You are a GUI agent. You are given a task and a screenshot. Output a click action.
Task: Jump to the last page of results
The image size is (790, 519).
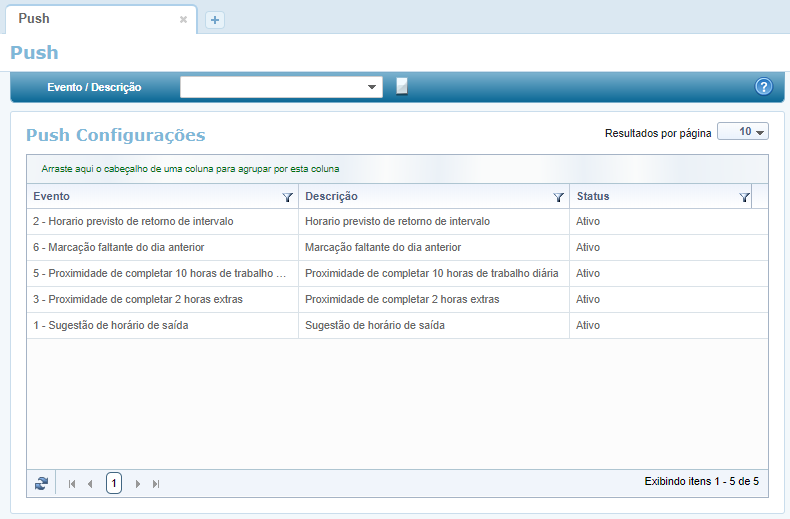156,484
